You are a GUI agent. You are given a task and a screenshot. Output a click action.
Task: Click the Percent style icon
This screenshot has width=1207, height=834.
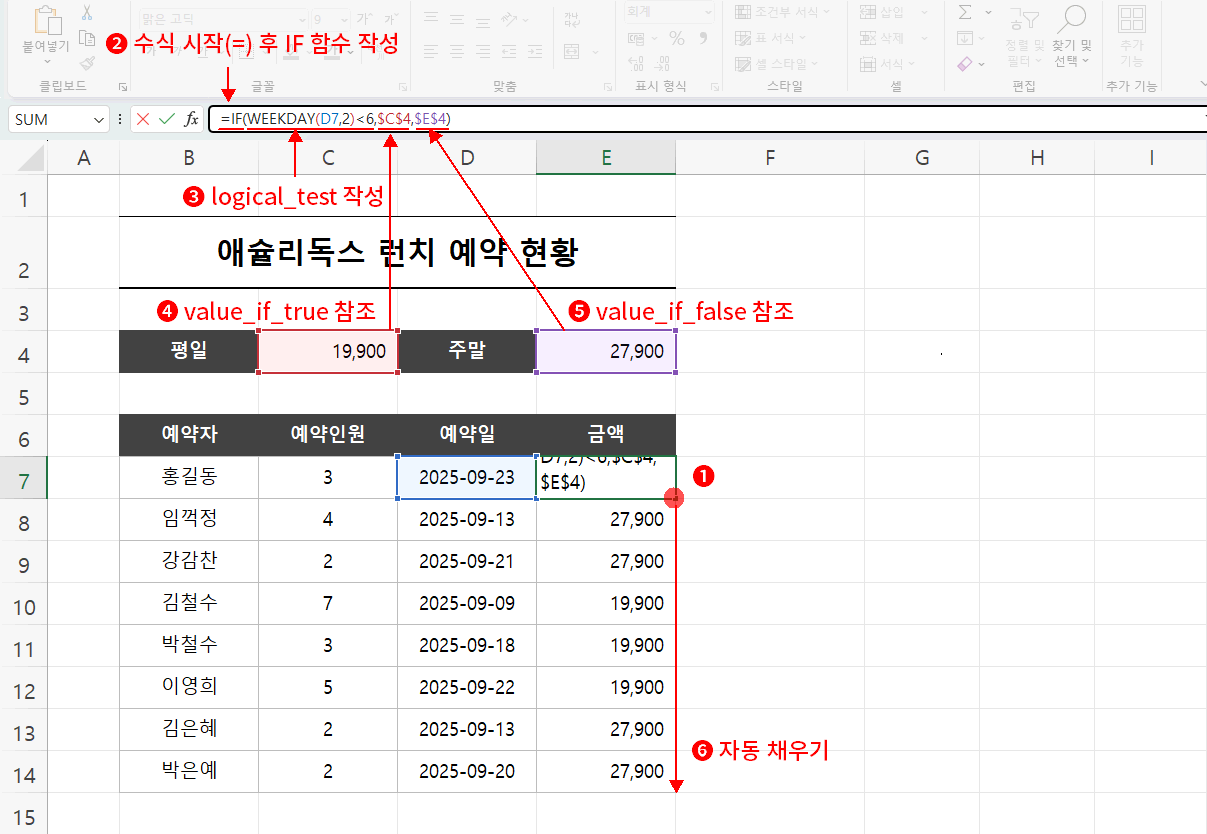[677, 38]
